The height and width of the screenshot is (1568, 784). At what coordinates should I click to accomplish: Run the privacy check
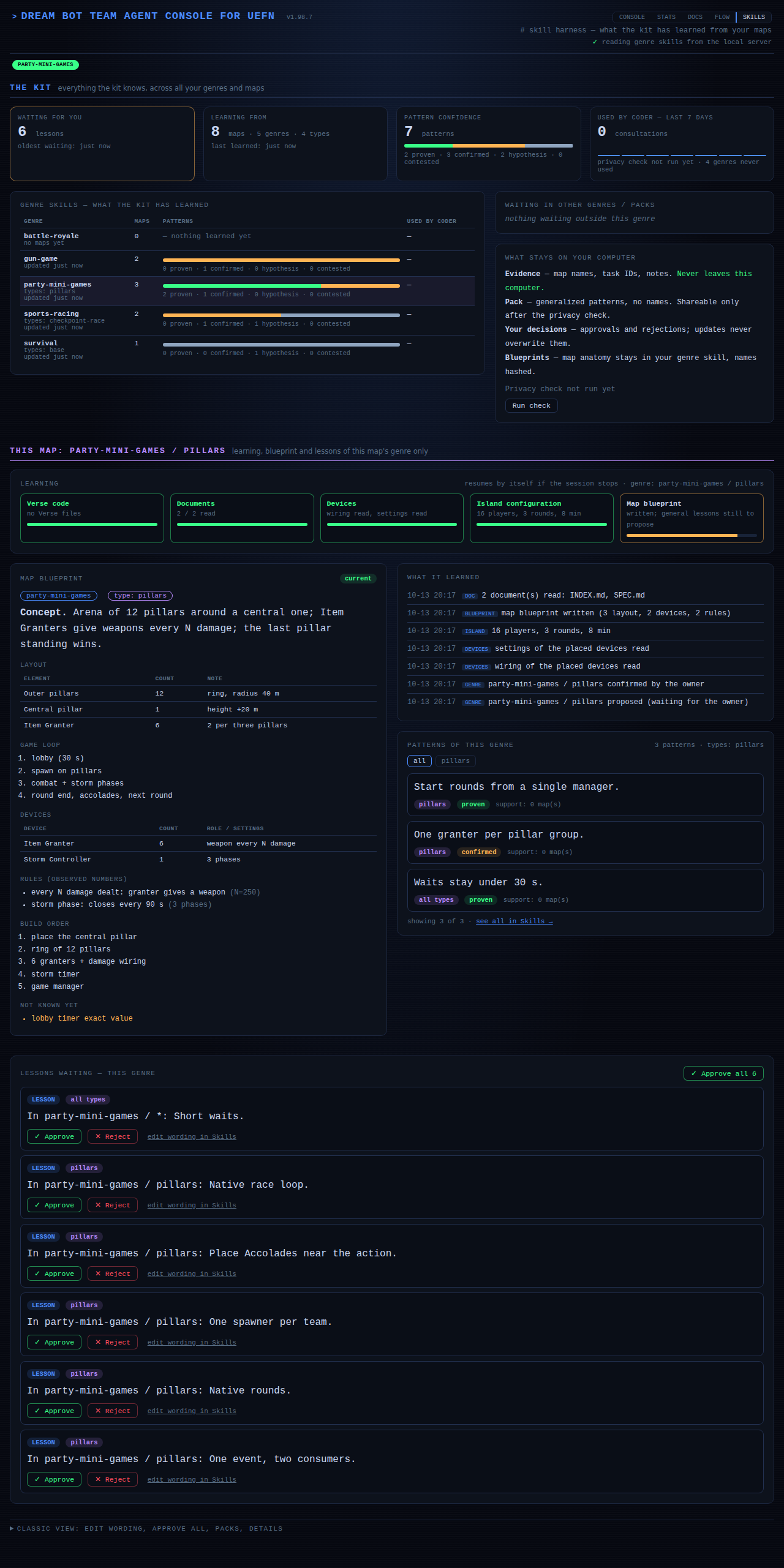531,406
